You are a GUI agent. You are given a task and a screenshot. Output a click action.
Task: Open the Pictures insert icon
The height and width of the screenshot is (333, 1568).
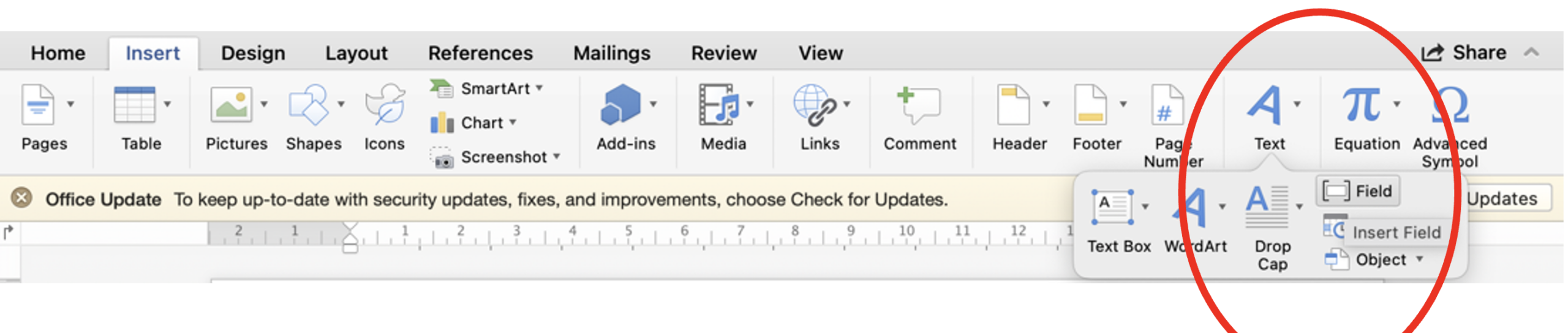pos(231,104)
